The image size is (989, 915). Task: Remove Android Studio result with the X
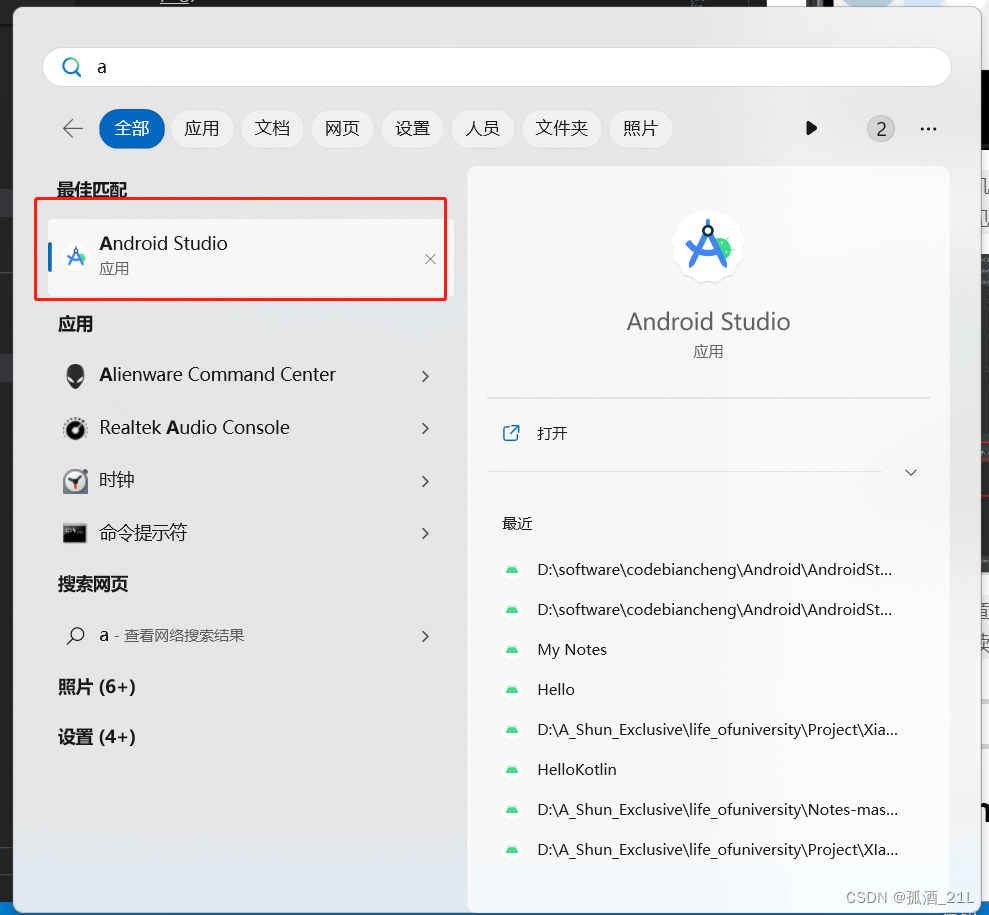[430, 259]
